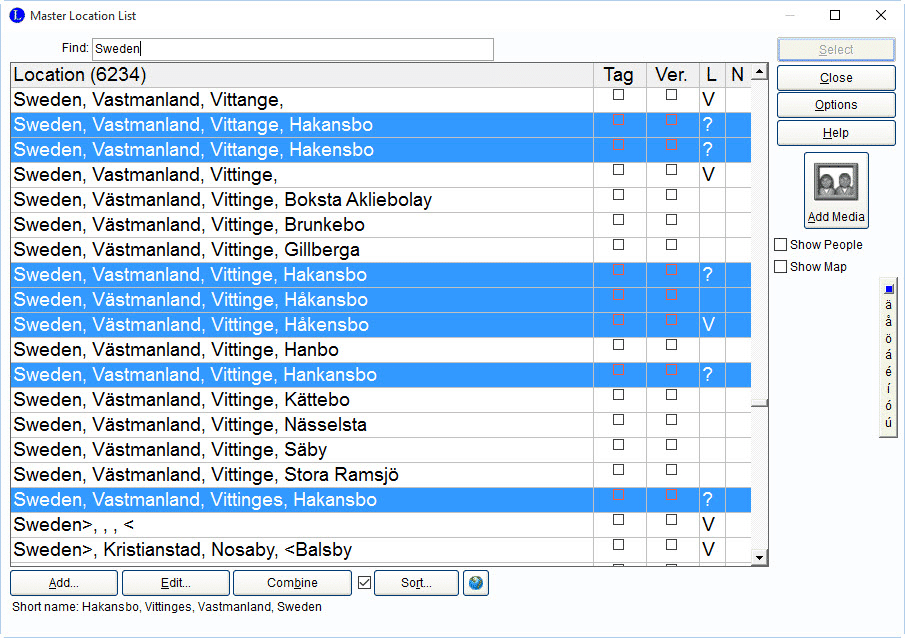This screenshot has height=638, width=905.
Task: Enable the Show People checkbox
Action: click(780, 245)
